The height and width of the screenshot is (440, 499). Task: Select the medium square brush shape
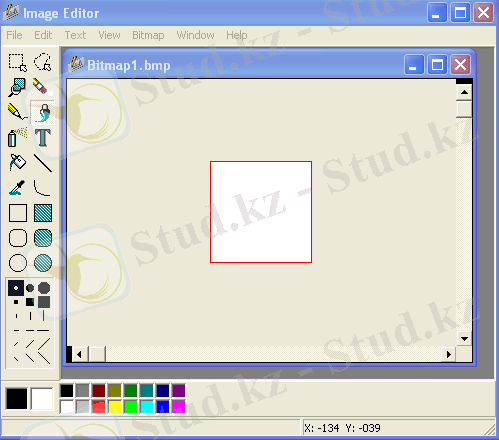coord(30,302)
